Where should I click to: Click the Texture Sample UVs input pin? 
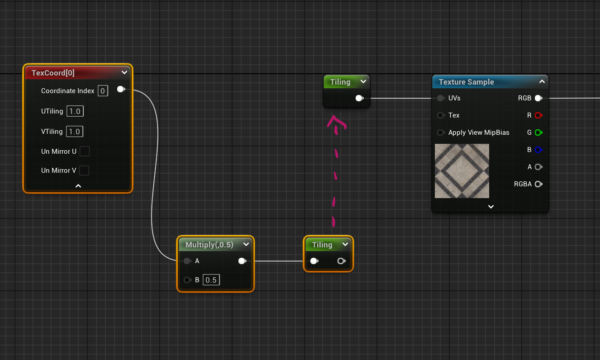(x=440, y=98)
